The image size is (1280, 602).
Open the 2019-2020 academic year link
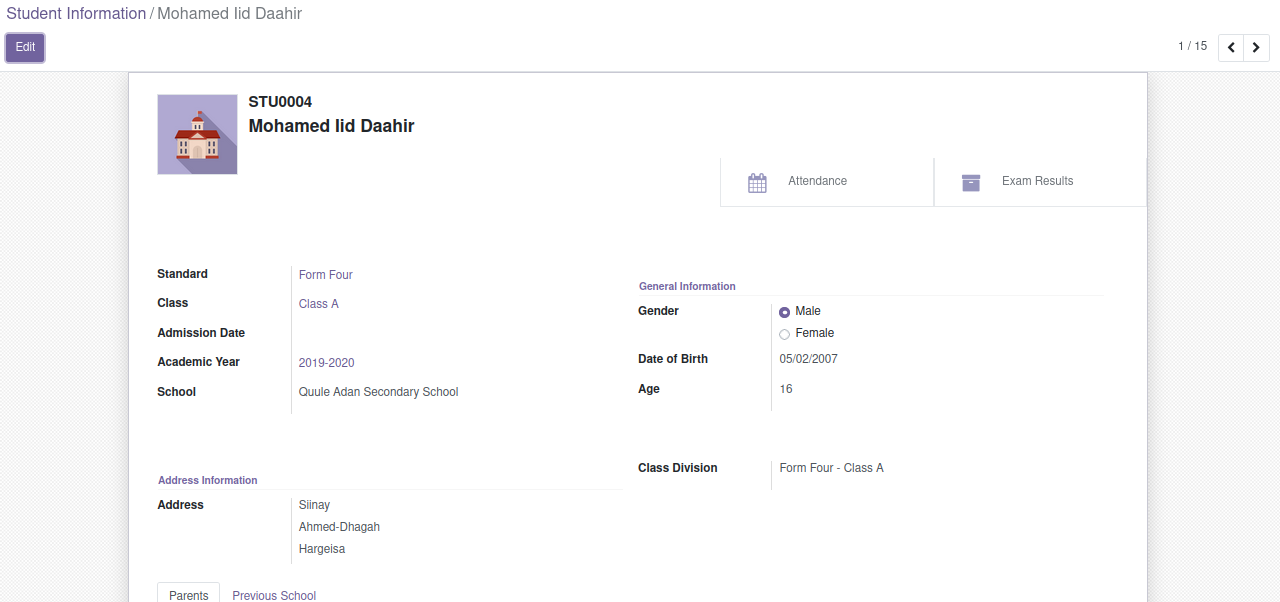coord(326,363)
